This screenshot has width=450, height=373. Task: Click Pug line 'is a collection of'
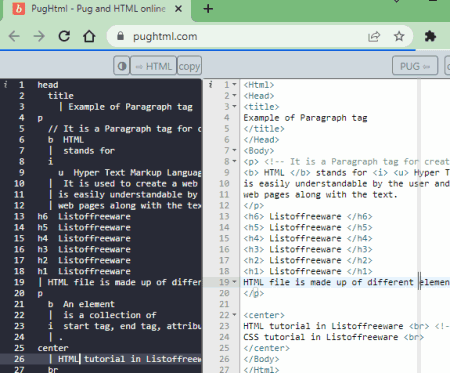(110, 315)
